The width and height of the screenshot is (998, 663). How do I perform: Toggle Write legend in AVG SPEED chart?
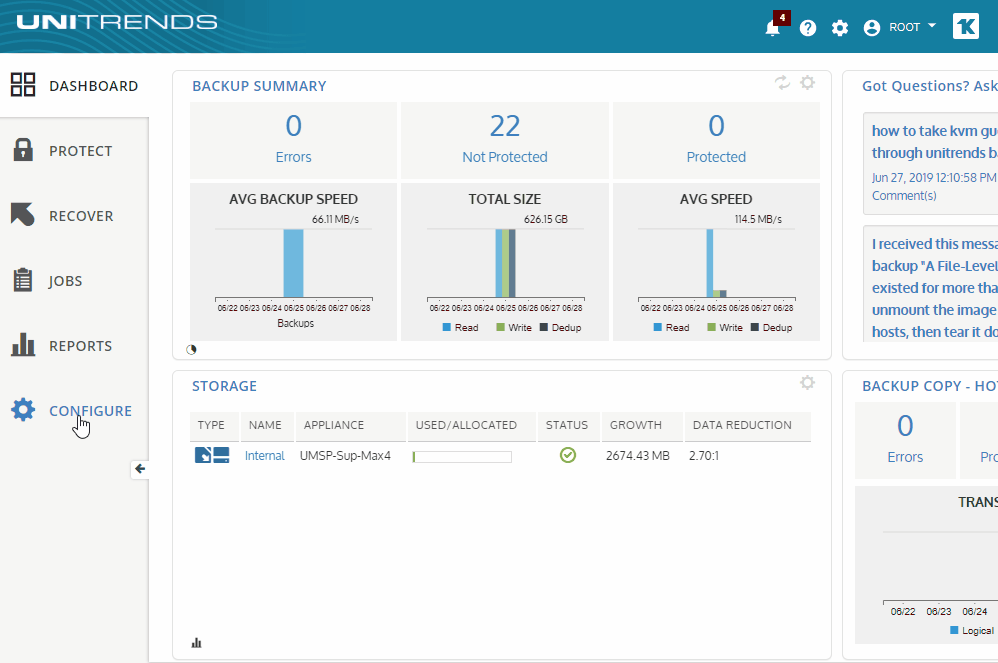click(725, 328)
